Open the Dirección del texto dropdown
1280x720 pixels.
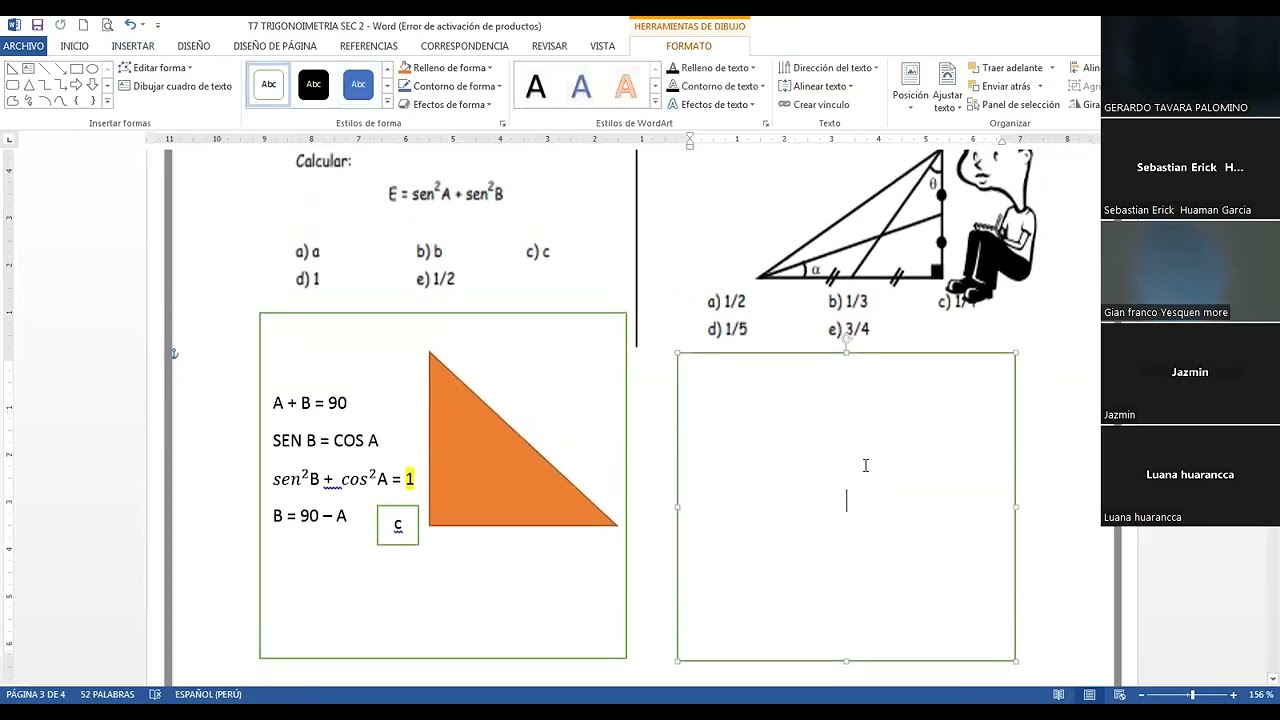point(828,68)
